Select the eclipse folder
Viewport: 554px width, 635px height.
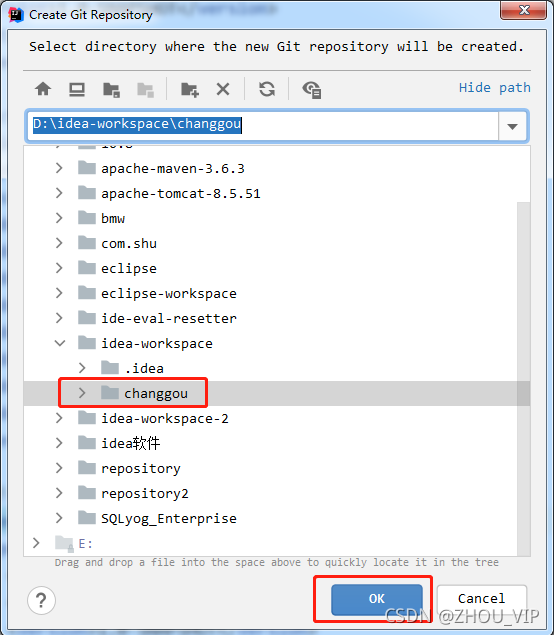(x=270, y=268)
